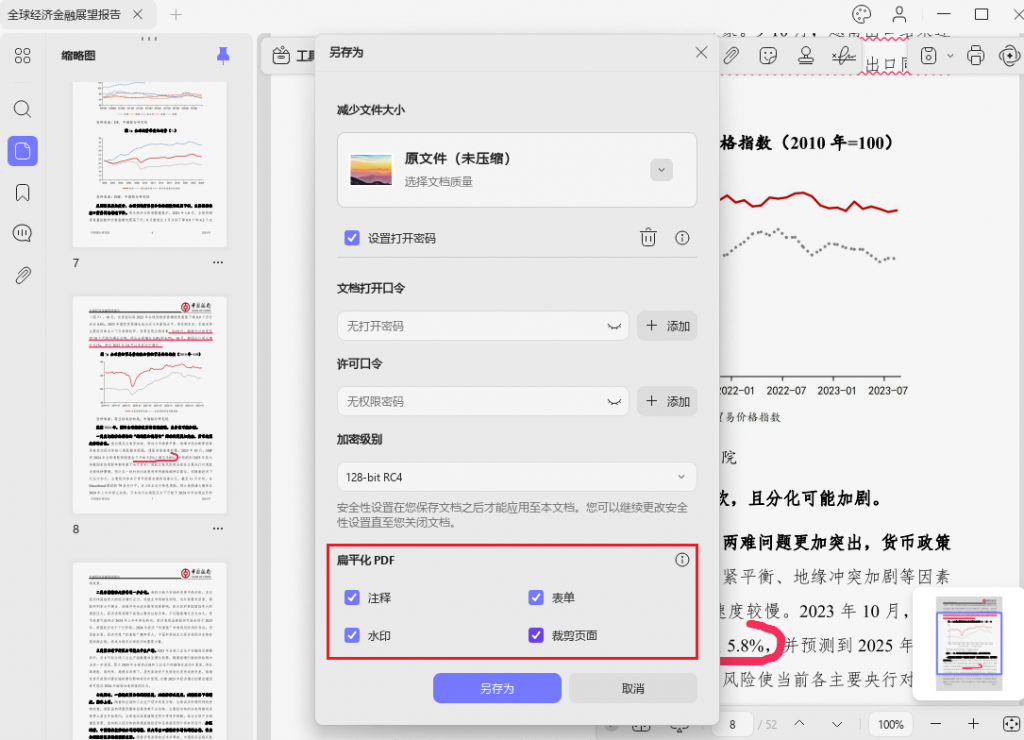
Task: Select the page 8 thumbnail
Action: 150,404
